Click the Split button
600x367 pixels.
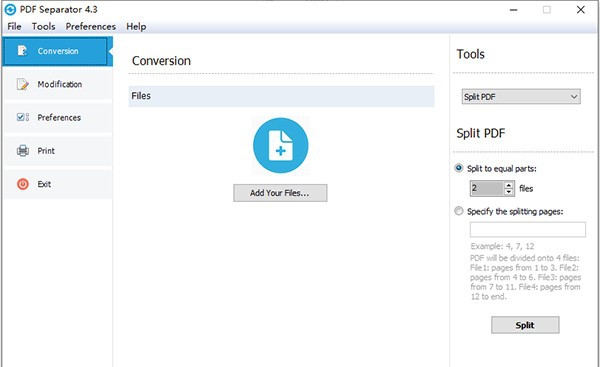525,325
